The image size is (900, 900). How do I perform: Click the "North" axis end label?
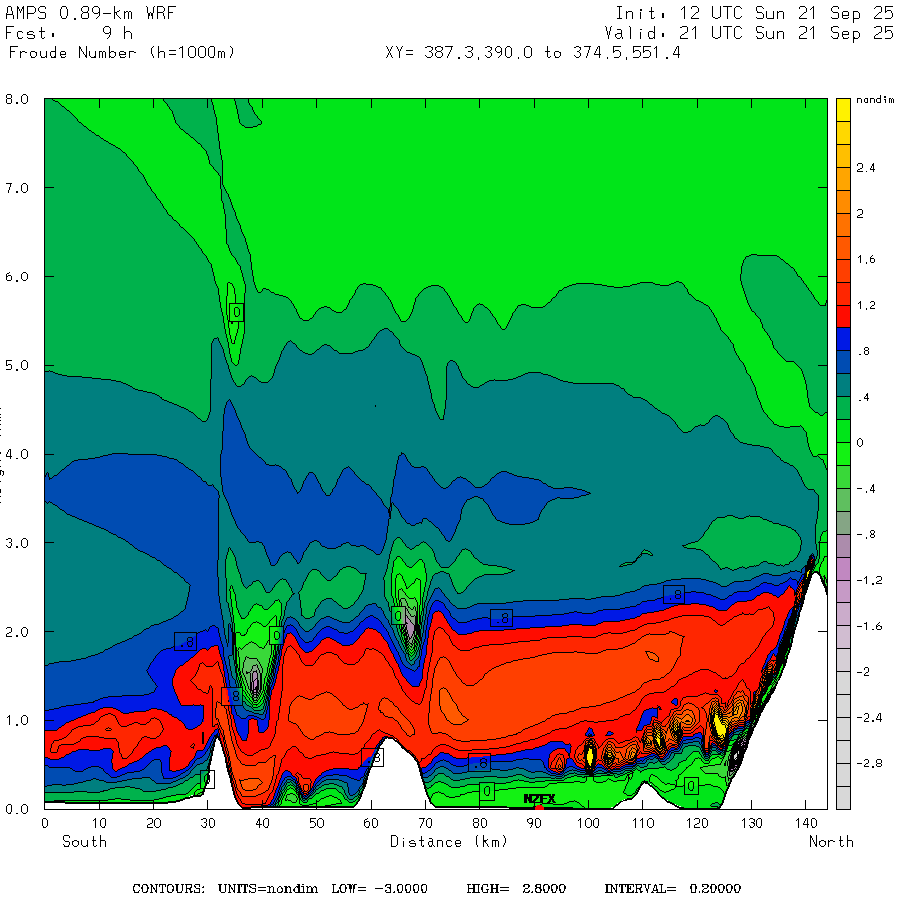831,841
